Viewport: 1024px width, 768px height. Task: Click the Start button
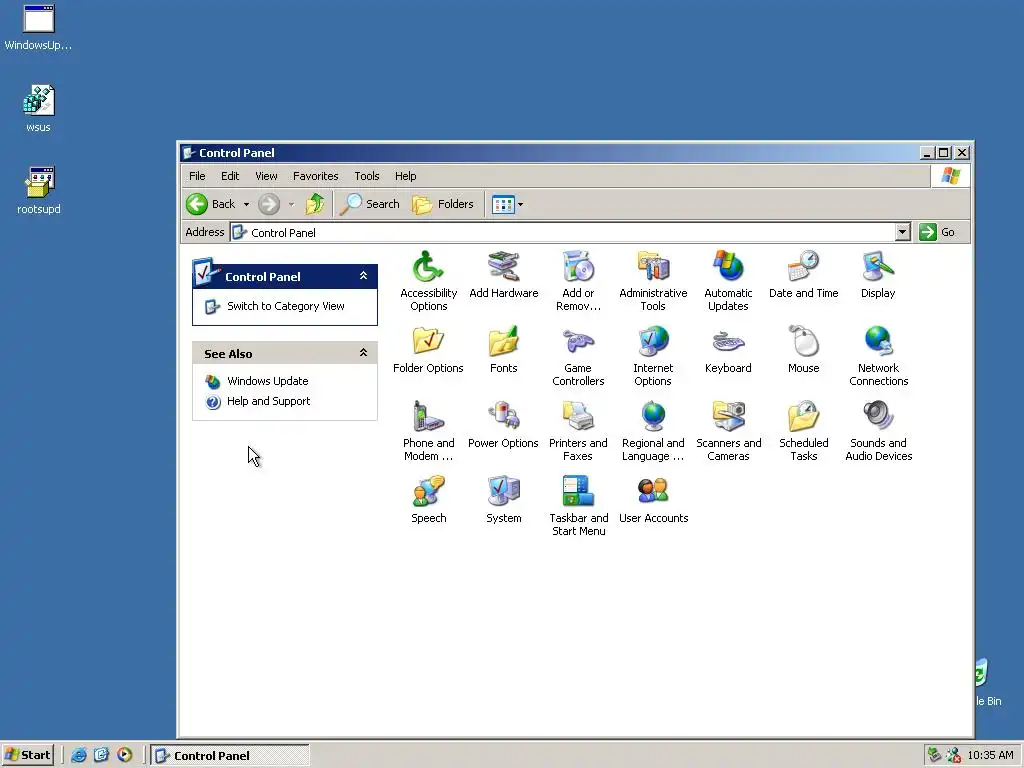tap(27, 755)
